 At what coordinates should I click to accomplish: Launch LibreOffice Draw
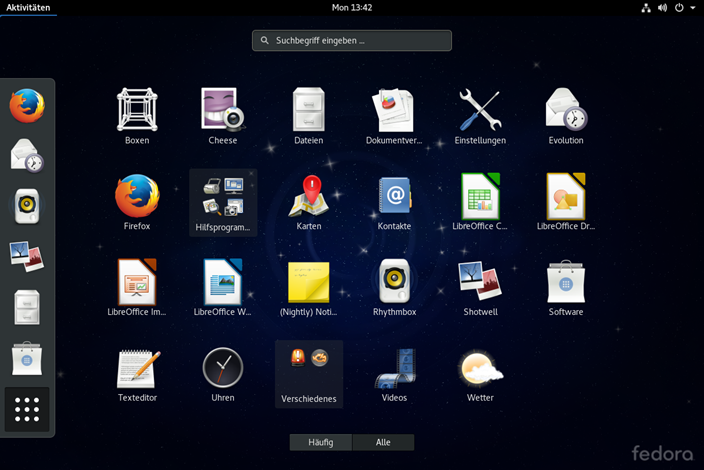coord(566,202)
